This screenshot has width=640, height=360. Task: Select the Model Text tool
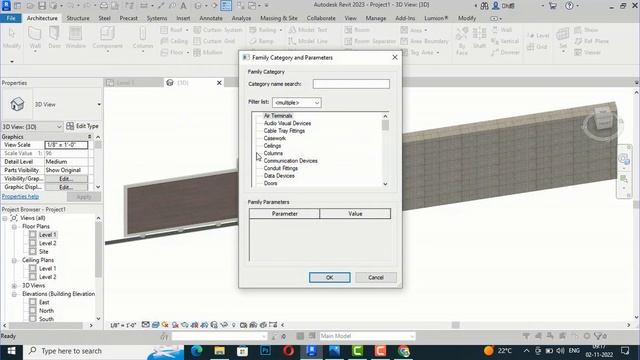(x=308, y=30)
